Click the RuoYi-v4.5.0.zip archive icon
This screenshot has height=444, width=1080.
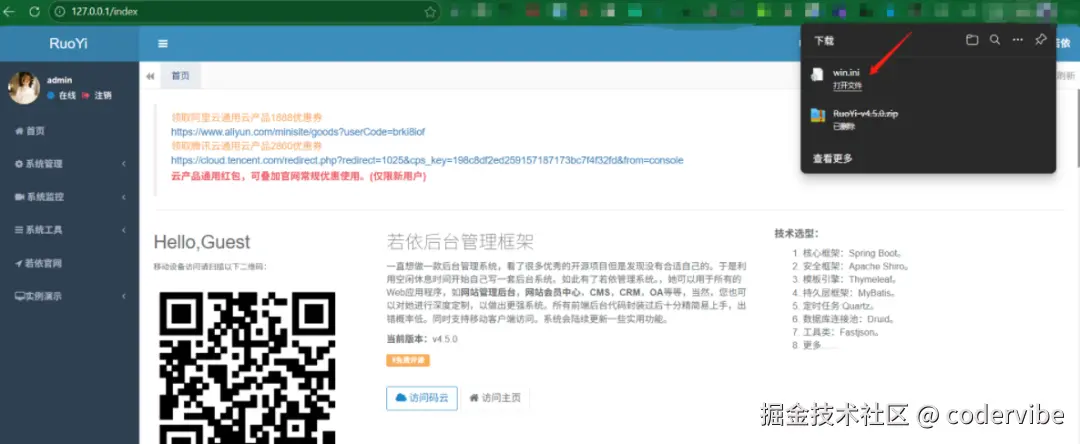coord(818,115)
